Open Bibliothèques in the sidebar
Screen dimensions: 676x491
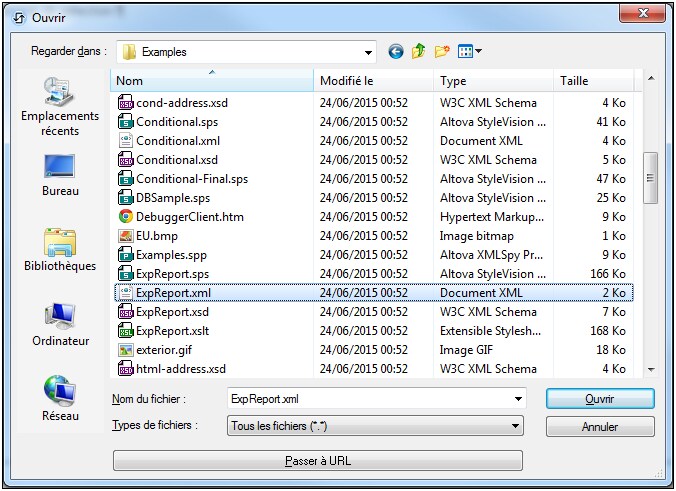[x=59, y=249]
